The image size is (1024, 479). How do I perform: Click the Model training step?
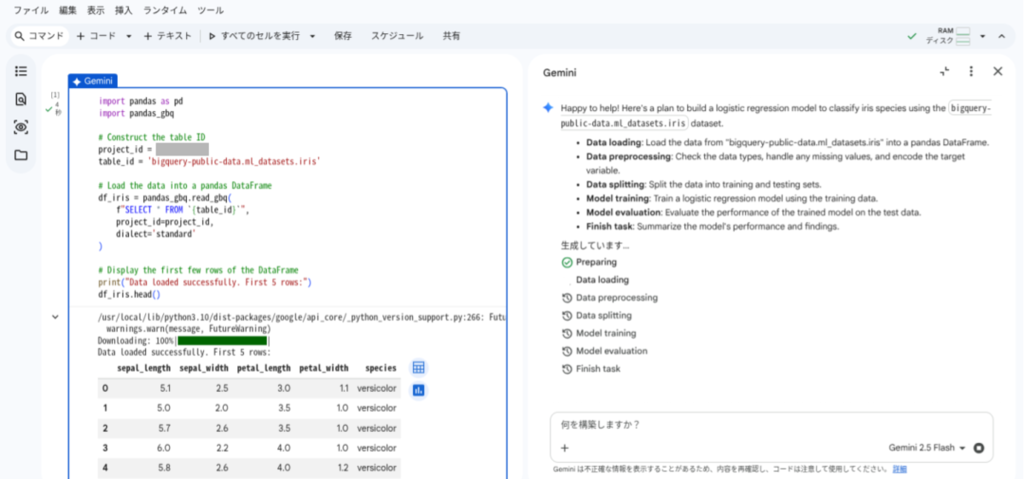coord(598,333)
